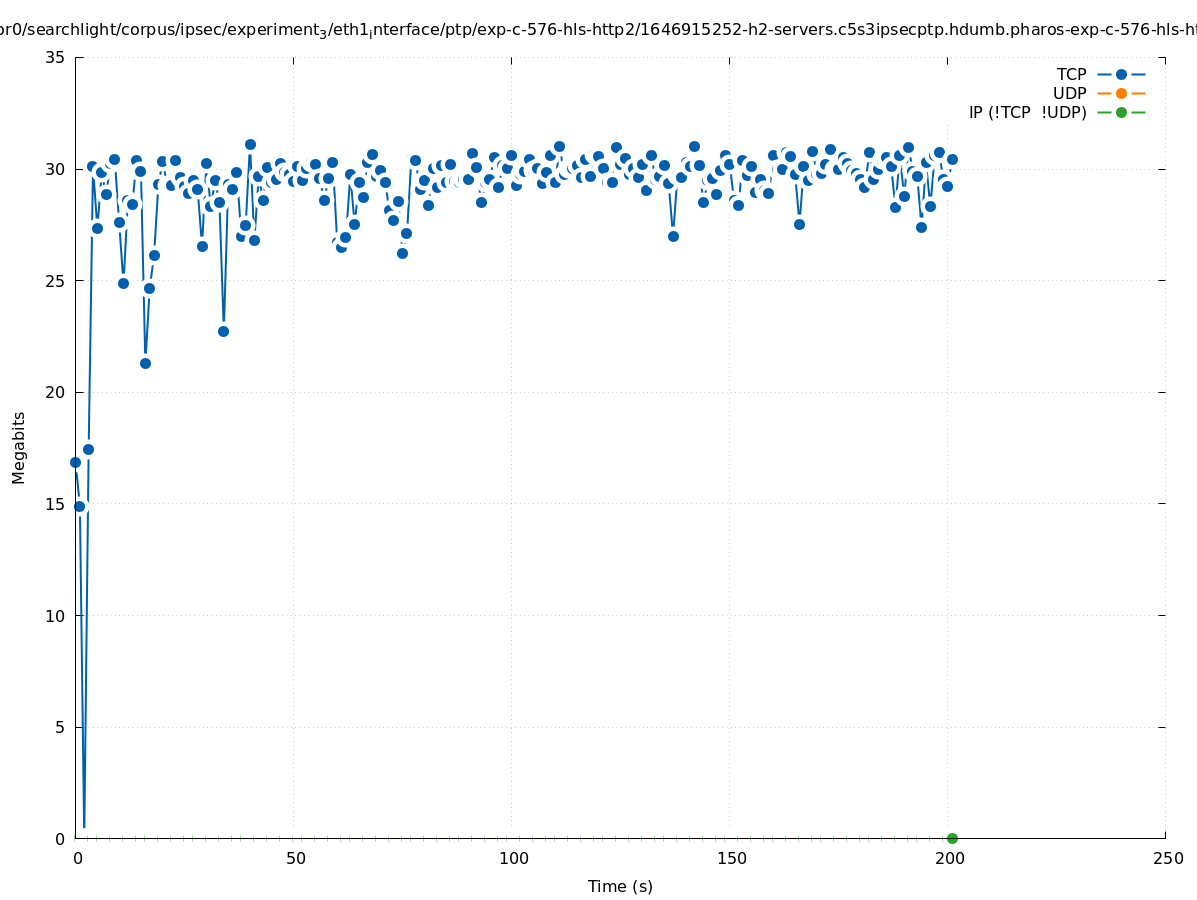This screenshot has width=1197, height=900.
Task: Click the file path title at top
Action: pyautogui.click(x=598, y=30)
